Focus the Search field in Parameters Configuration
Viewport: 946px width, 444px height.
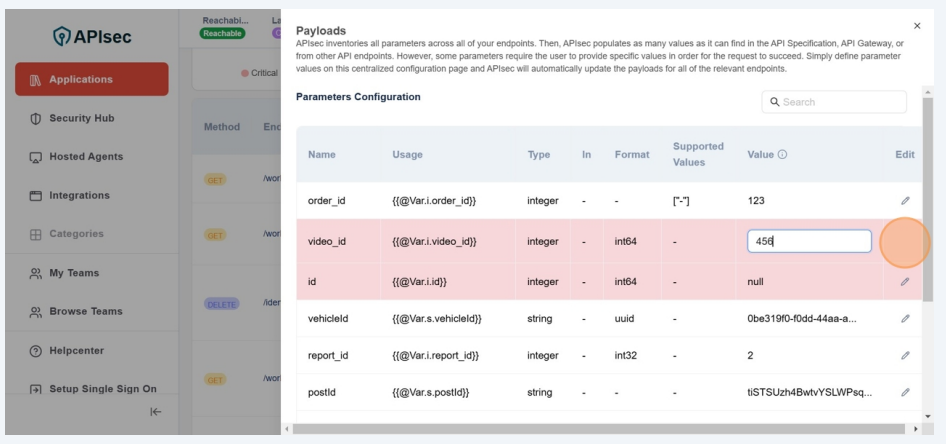834,102
